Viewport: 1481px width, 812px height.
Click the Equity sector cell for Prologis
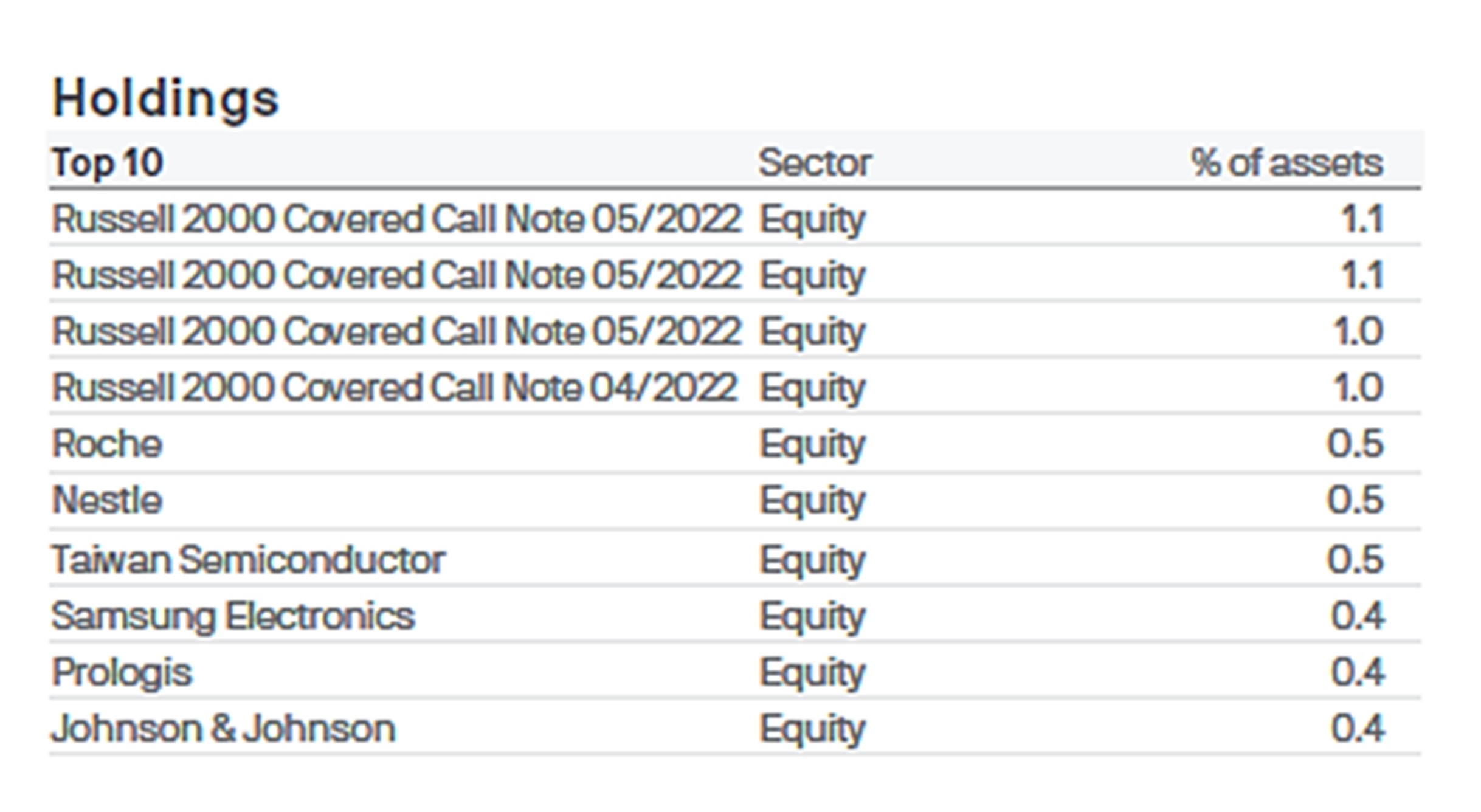point(812,673)
